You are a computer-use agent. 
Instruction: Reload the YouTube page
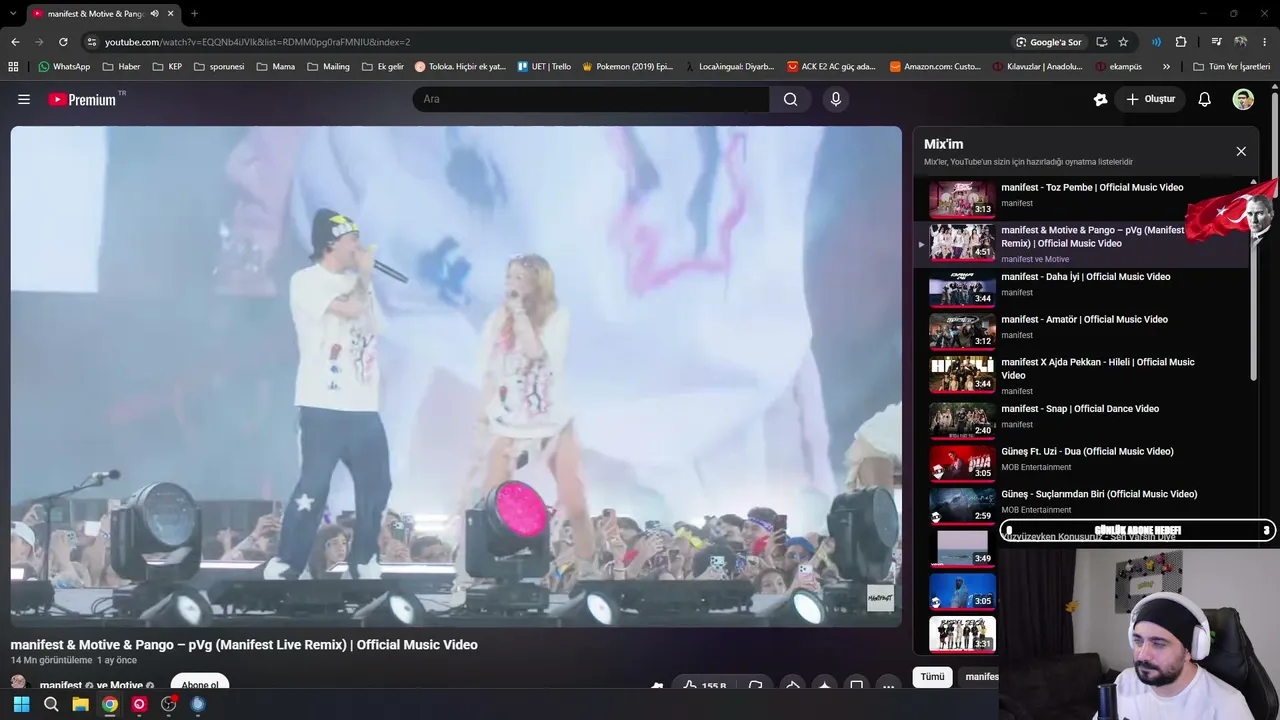click(x=63, y=42)
